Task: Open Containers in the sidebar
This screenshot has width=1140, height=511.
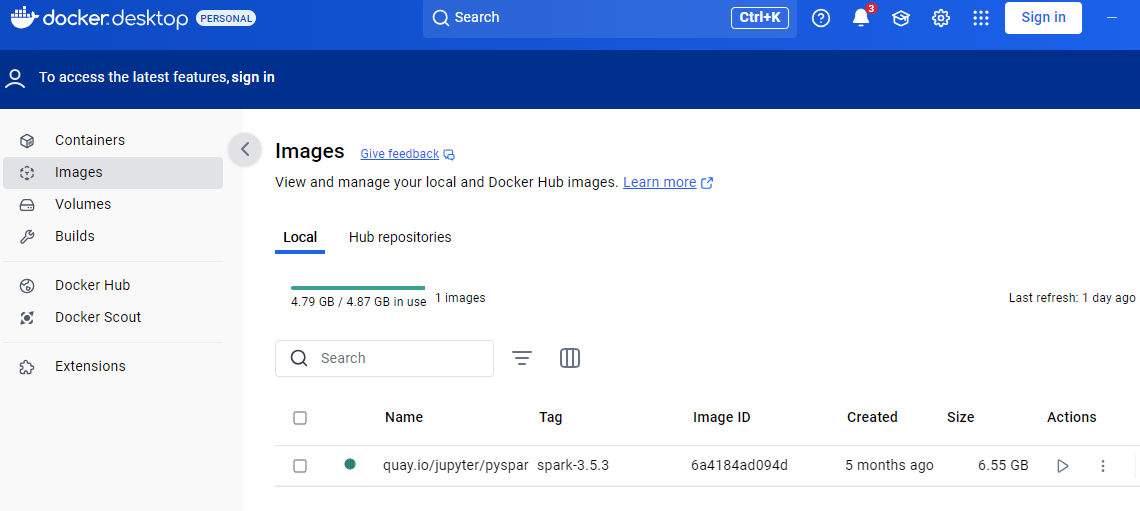Action: pyautogui.click(x=113, y=140)
